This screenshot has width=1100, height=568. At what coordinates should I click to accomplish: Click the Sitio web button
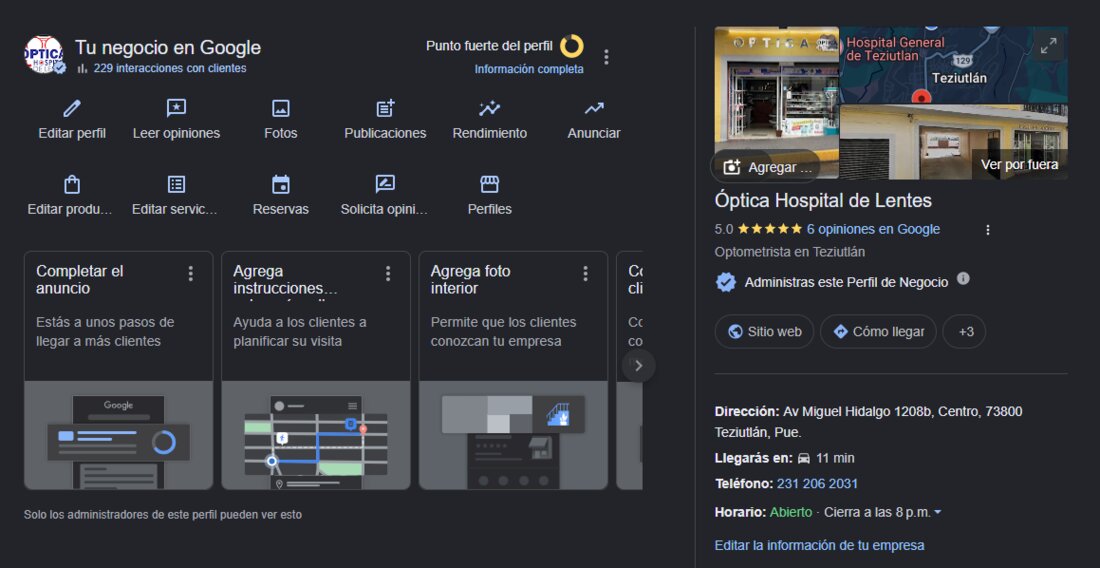pos(764,332)
